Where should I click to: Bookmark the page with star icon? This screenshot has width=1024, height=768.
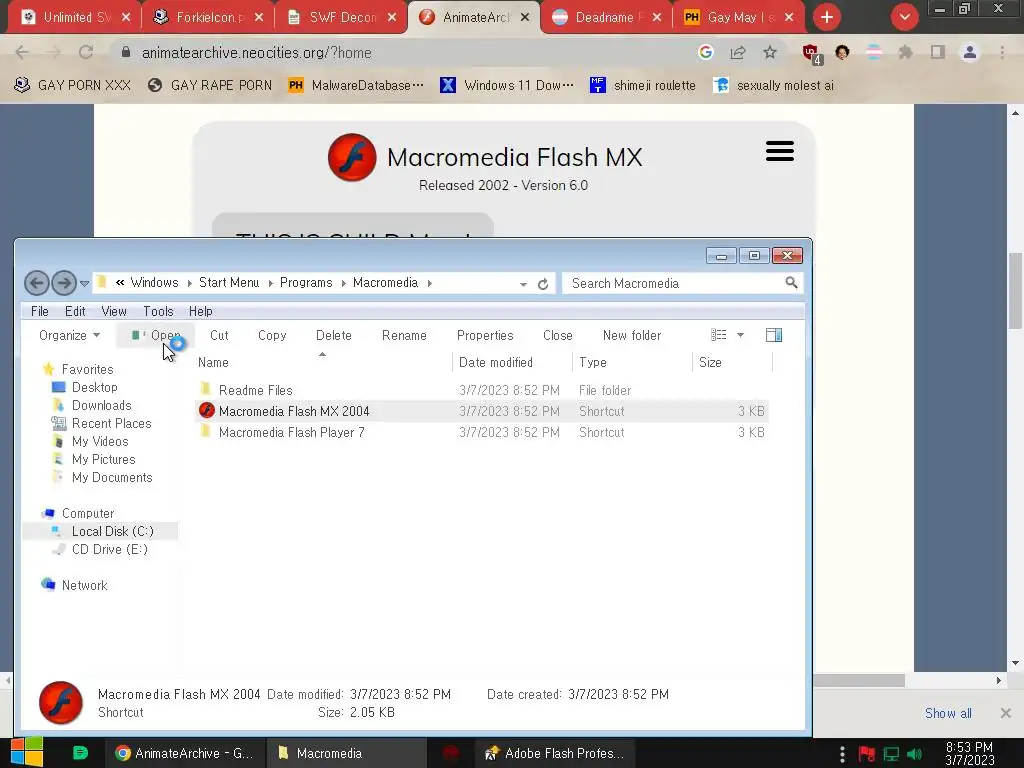[770, 52]
